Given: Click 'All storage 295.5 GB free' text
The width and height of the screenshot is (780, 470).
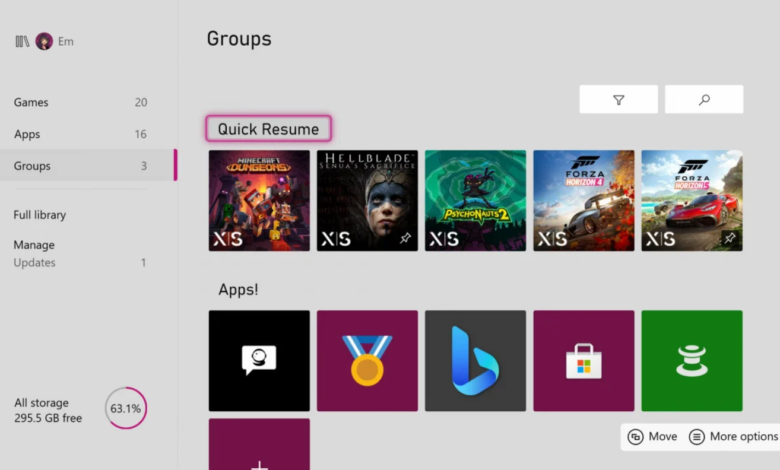Looking at the screenshot, I should click(x=48, y=410).
